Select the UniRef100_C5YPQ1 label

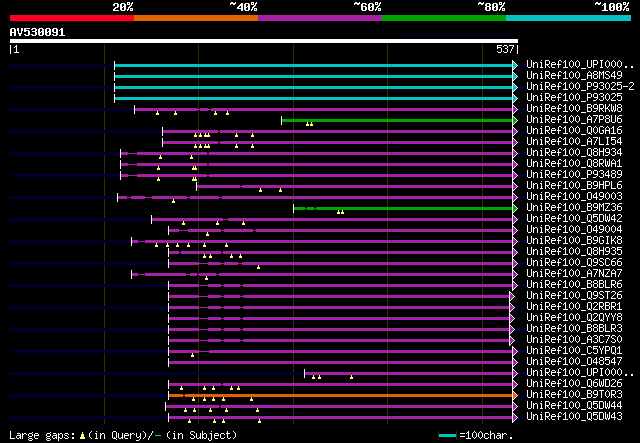pos(574,351)
